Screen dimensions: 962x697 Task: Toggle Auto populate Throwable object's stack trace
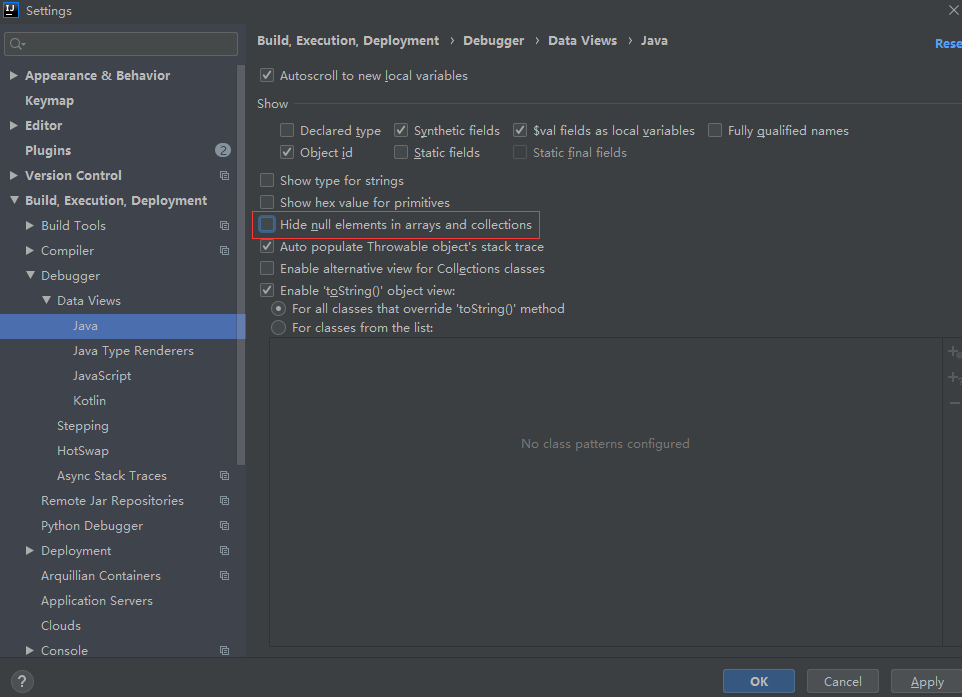pos(267,247)
